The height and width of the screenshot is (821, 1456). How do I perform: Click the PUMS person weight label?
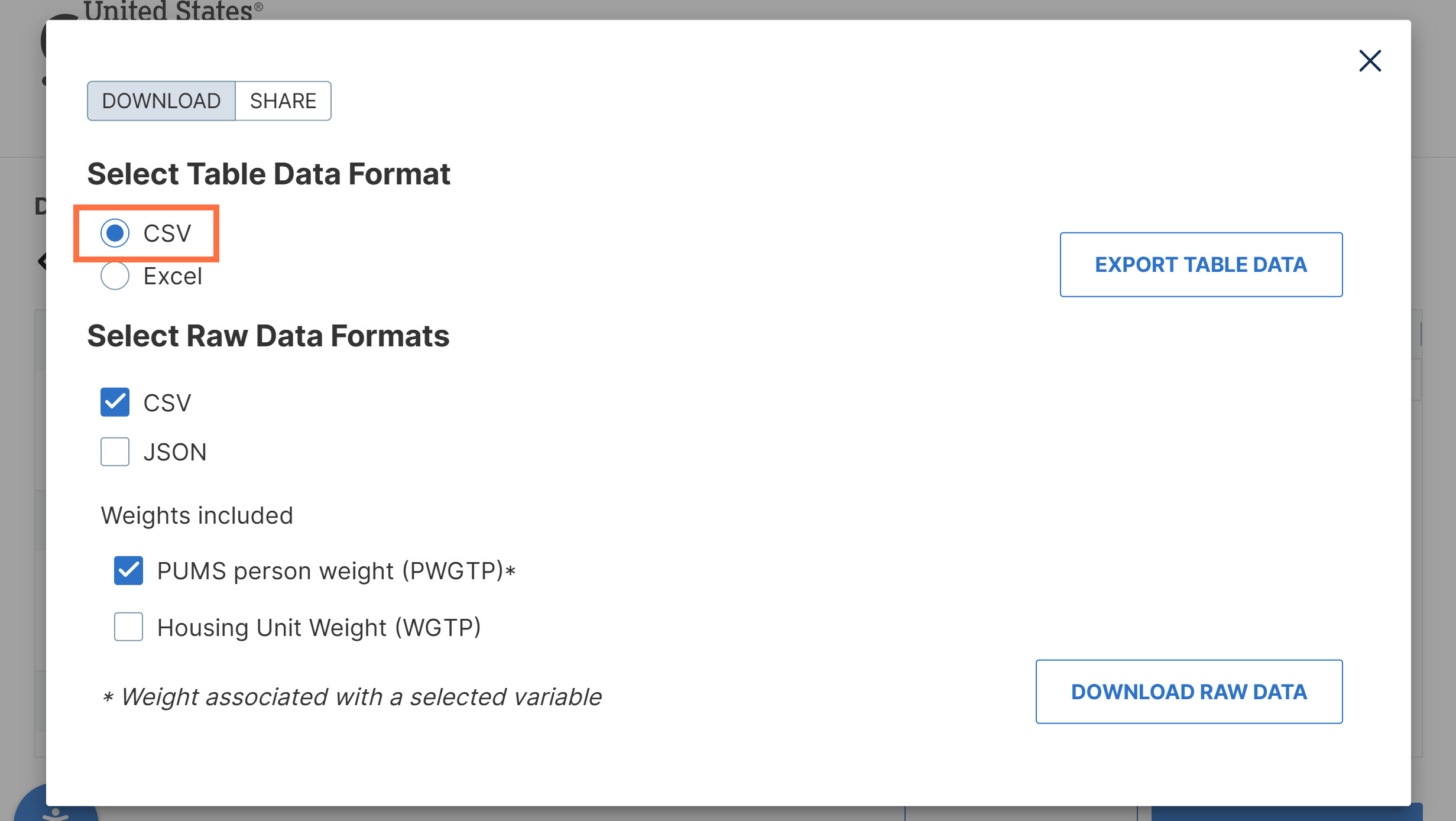pyautogui.click(x=336, y=571)
